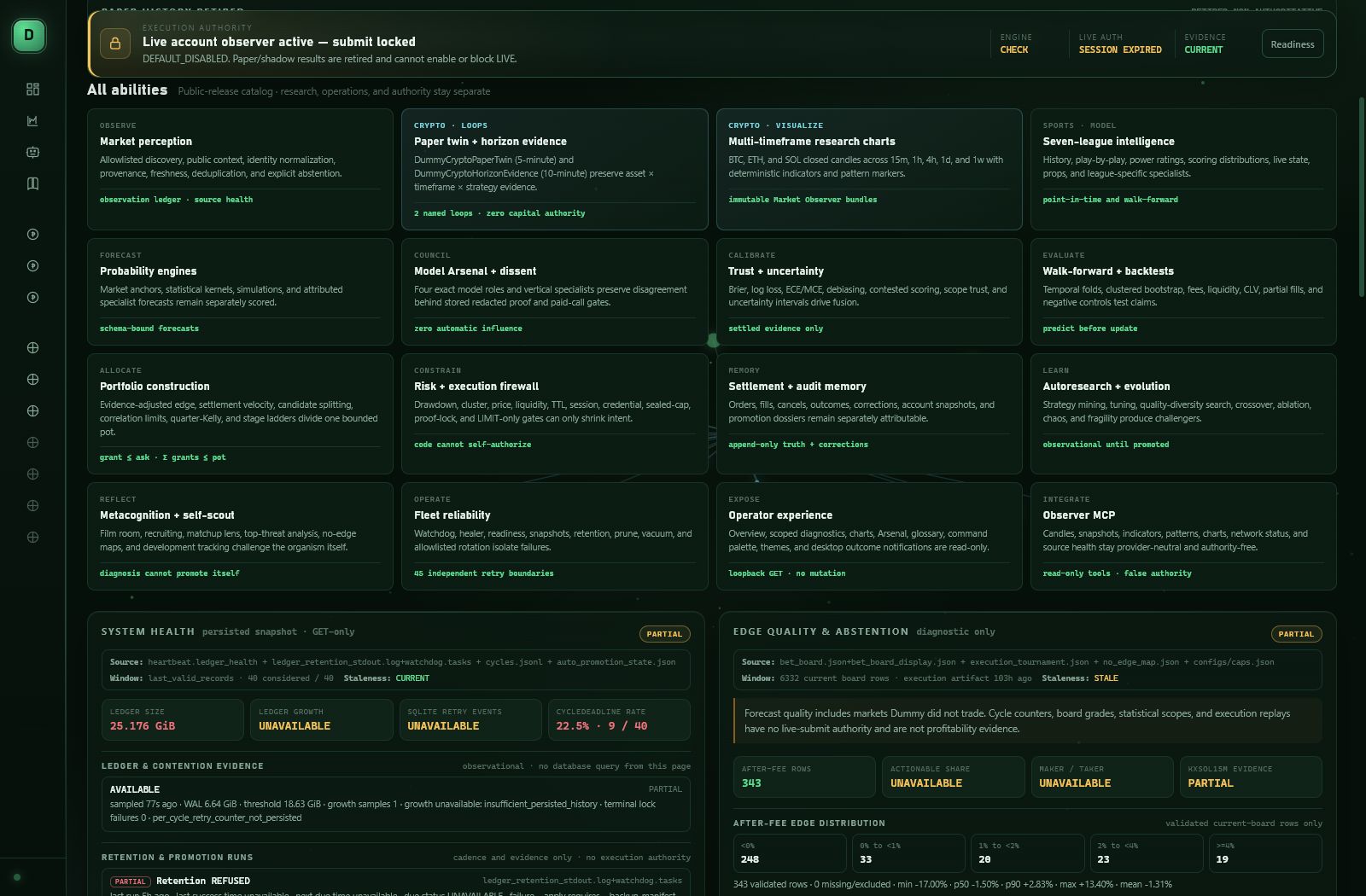Viewport: 1366px width, 896px height.
Task: Open the book icon in sidebar
Action: pos(32,183)
